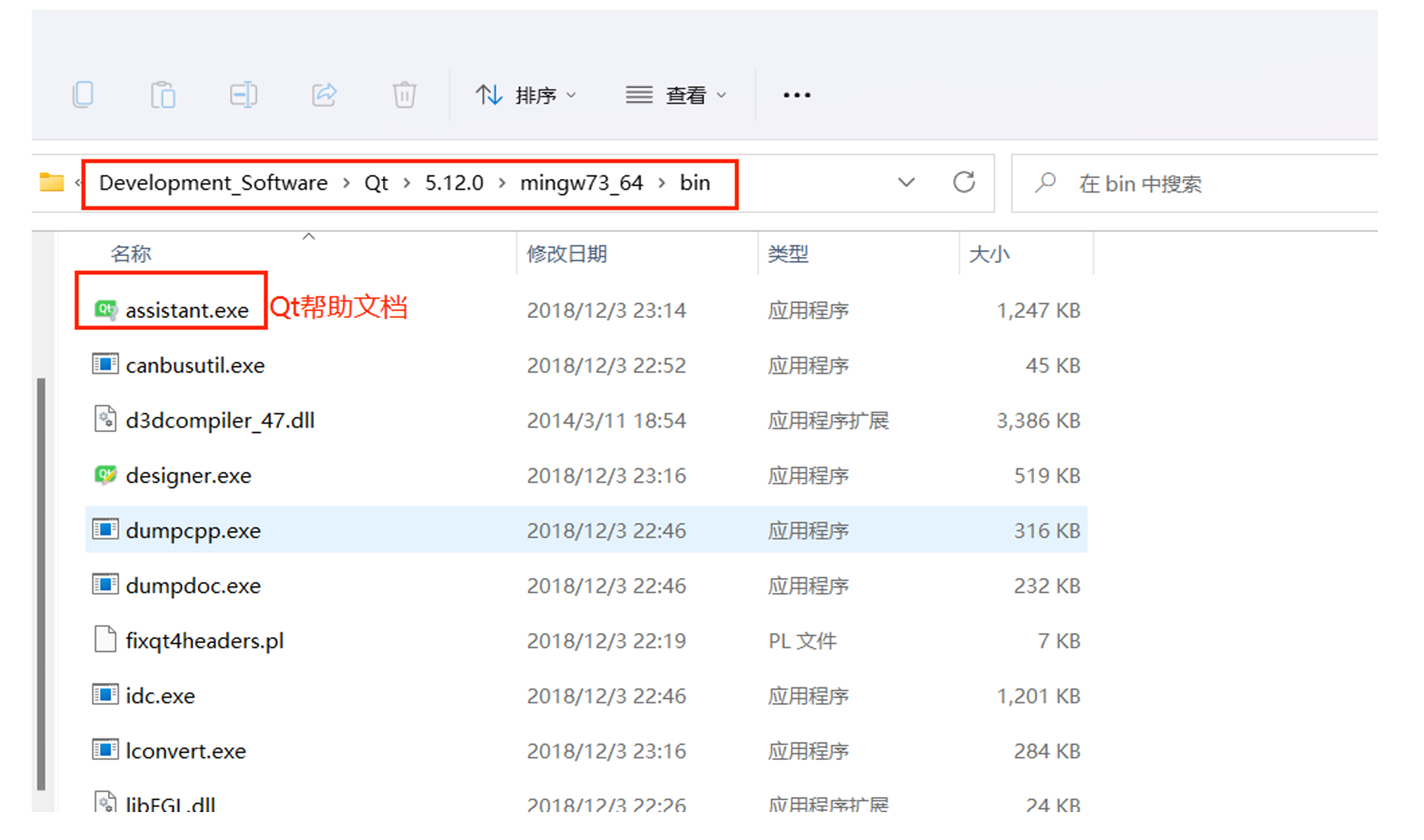Screen dimensions: 1424x840
Task: Select the fixqt4headers.pl file name
Action: point(205,641)
